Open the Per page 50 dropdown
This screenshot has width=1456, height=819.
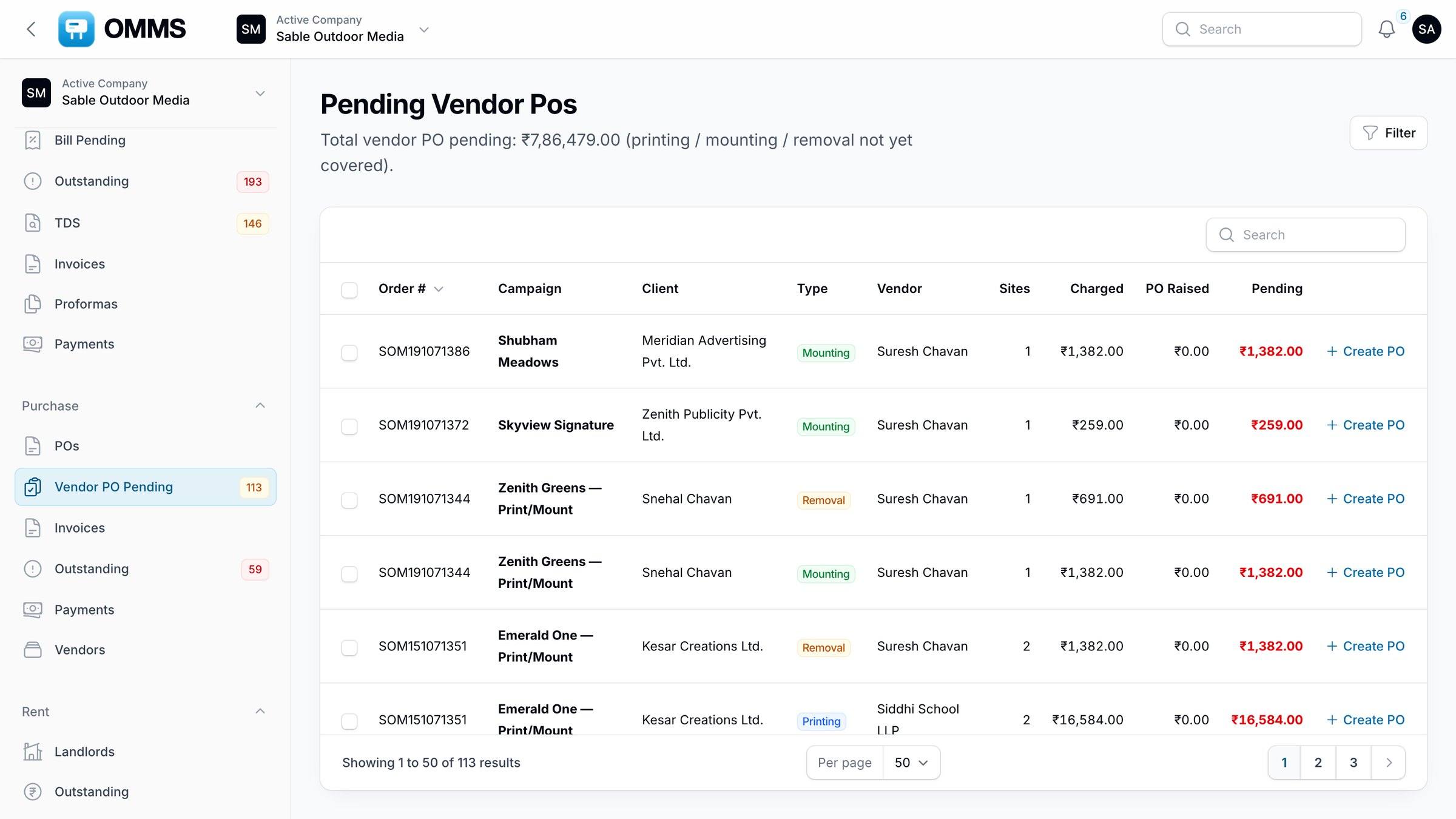pos(911,763)
